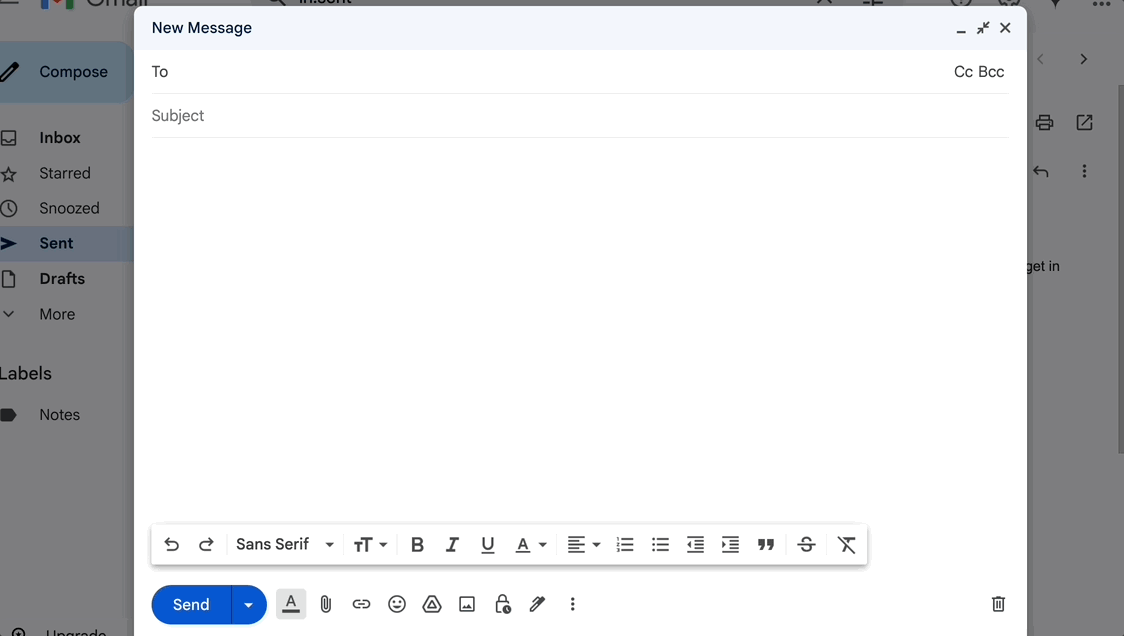Screen dimensions: 1124x636
Task: Close the New Message window
Action: pos(1005,28)
